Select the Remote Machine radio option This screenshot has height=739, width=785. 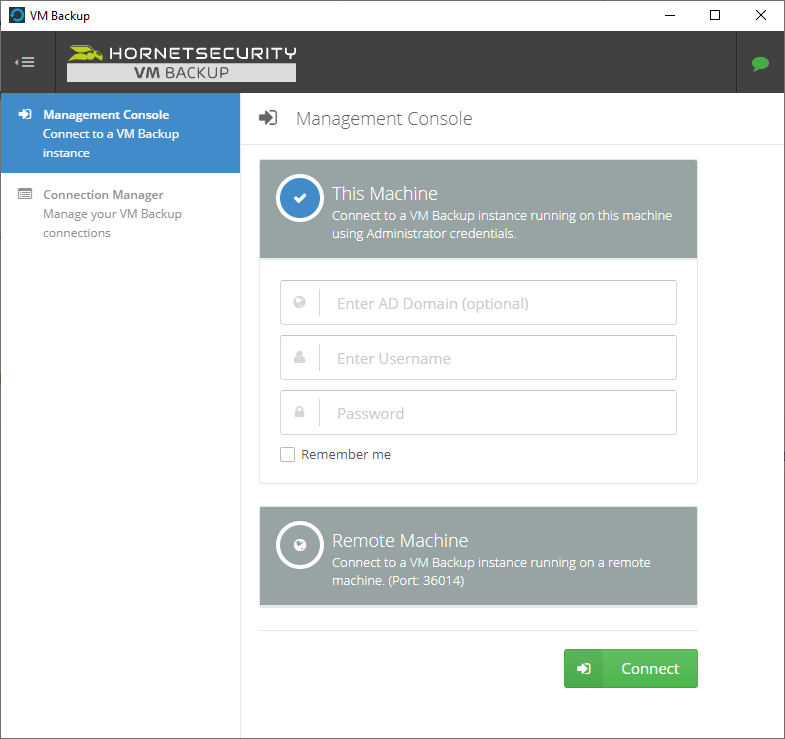pos(300,545)
